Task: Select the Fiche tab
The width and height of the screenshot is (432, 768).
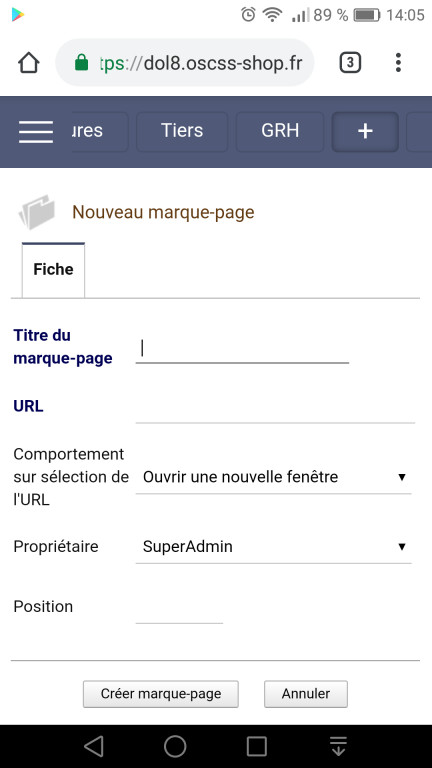Action: (53, 270)
